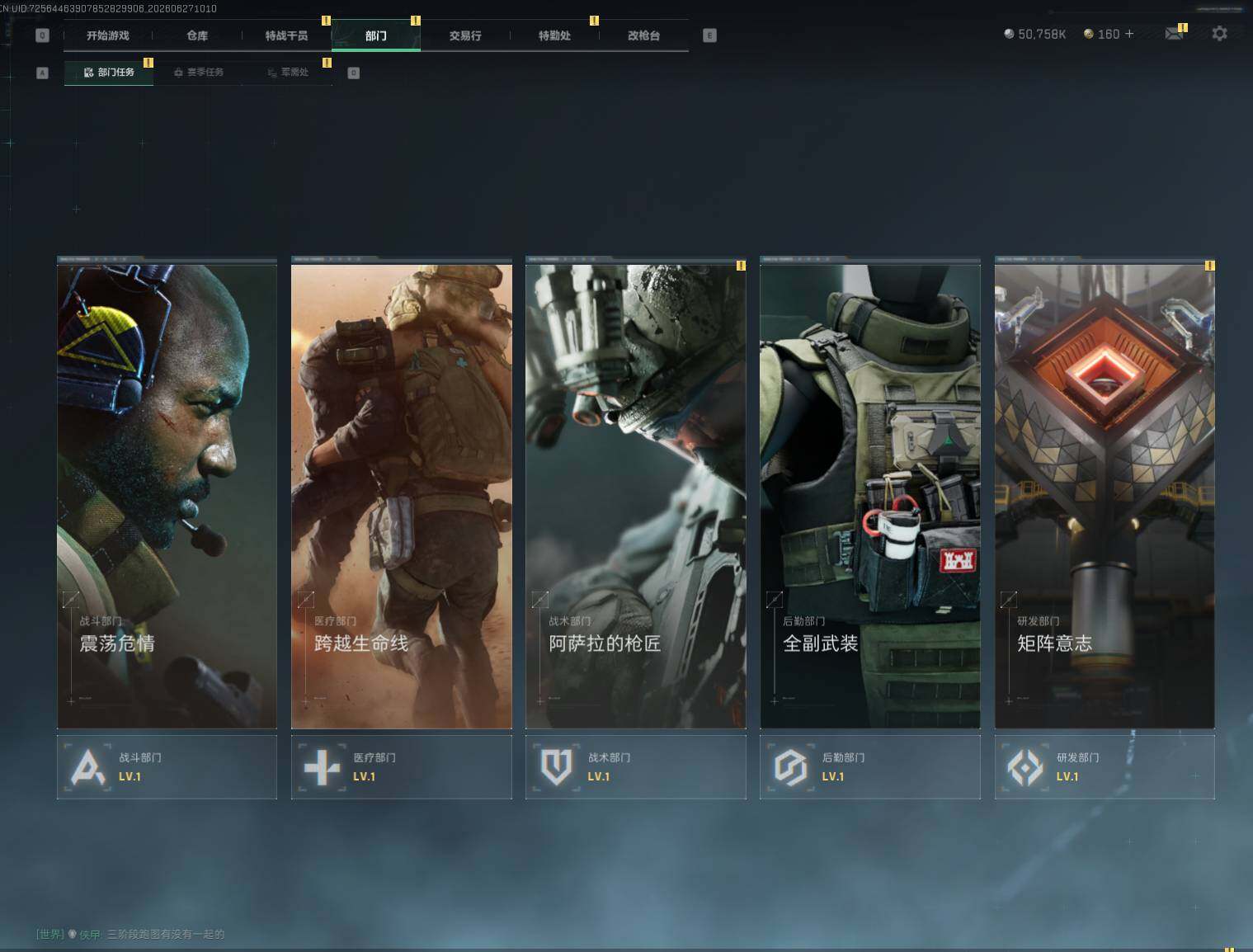This screenshot has height=952, width=1253.
Task: Open the 仓库 tab
Action: [197, 35]
